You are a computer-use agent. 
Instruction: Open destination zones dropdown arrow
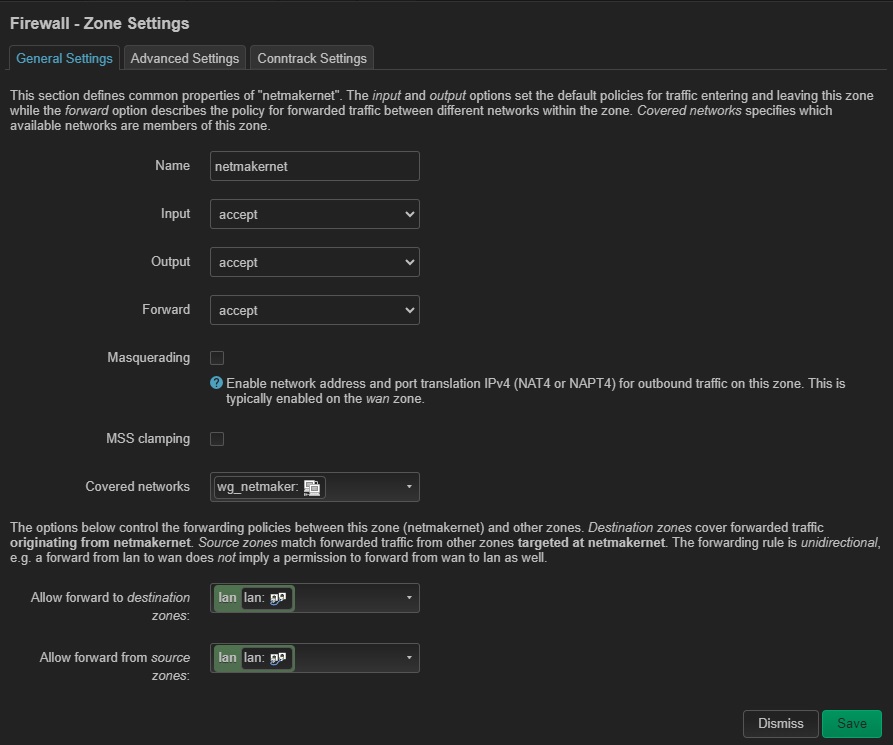click(x=409, y=598)
